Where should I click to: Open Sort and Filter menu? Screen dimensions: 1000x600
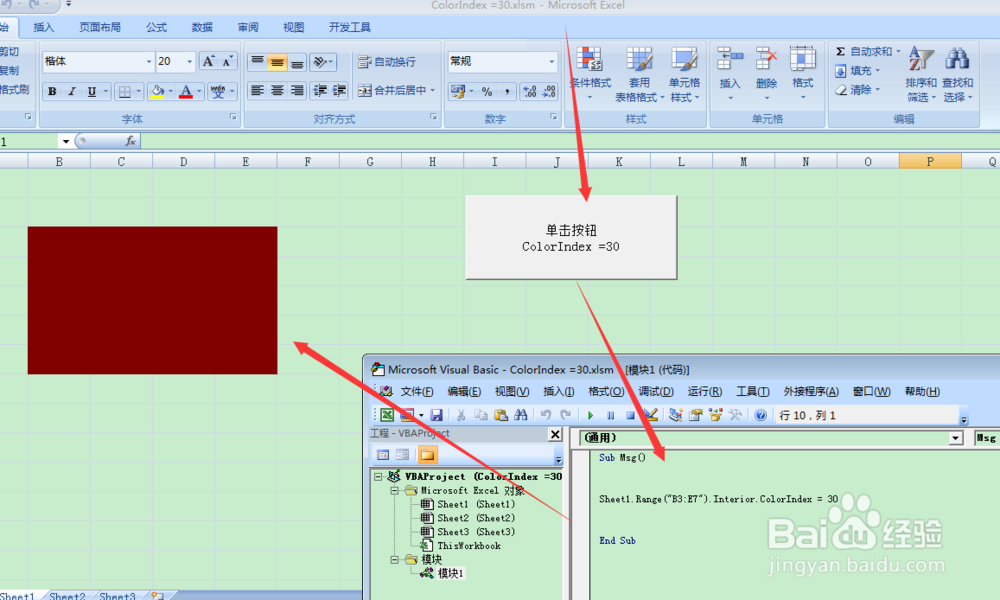(x=921, y=74)
